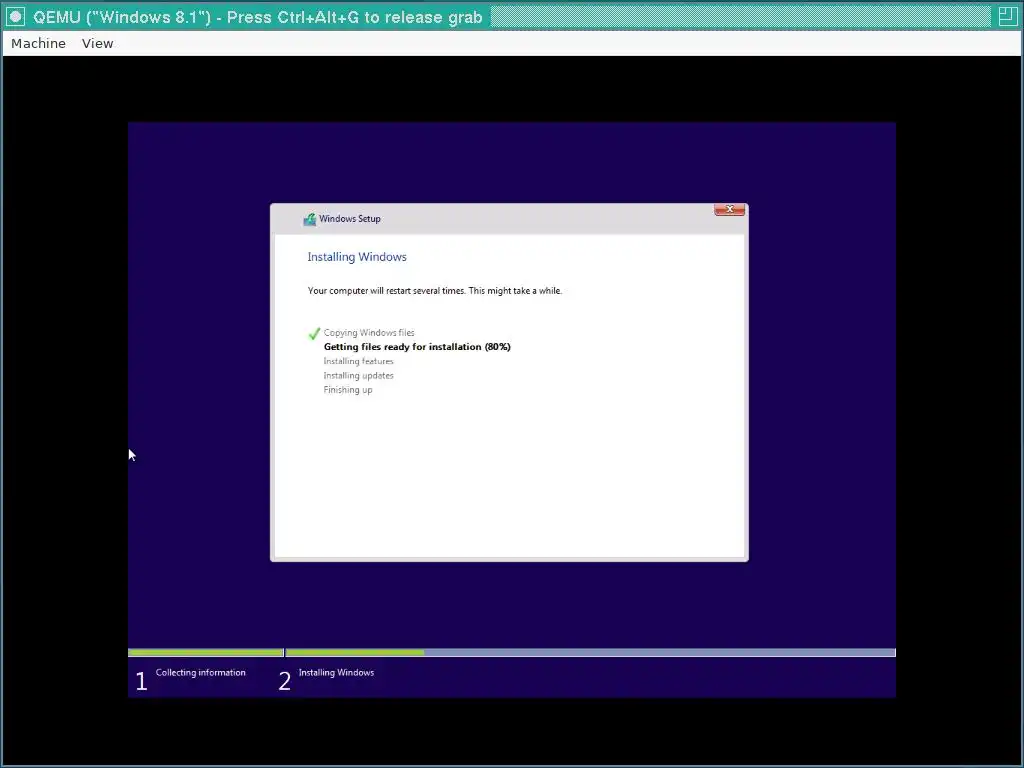Click 'Finishing up' step

tap(348, 390)
